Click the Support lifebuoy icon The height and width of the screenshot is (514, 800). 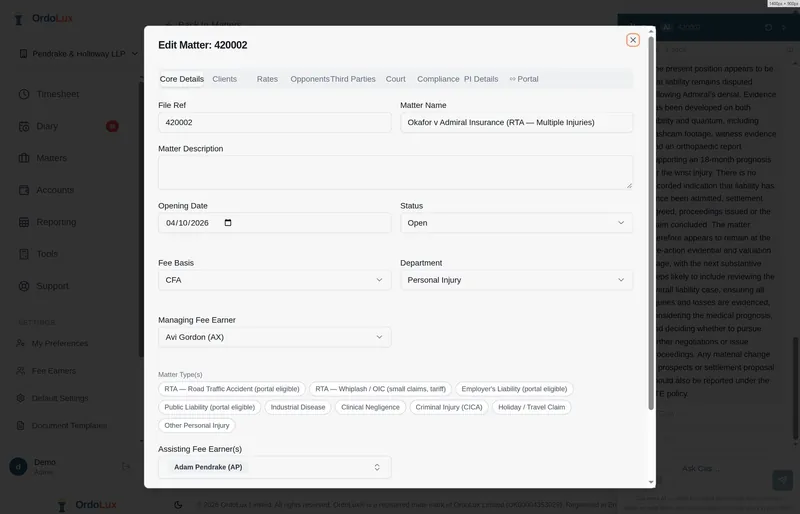click(x=24, y=286)
